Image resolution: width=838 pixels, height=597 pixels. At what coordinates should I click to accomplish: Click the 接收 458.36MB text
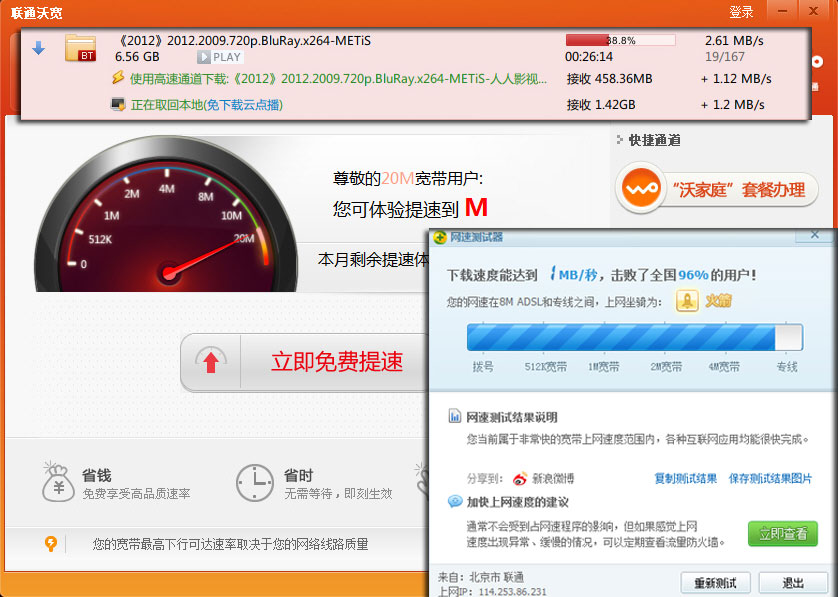pyautogui.click(x=609, y=79)
